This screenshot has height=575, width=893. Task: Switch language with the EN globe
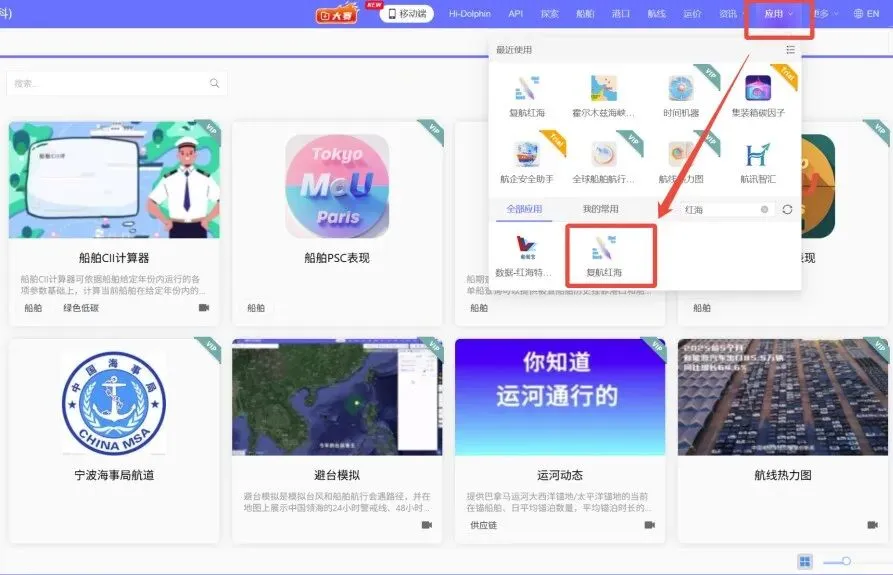click(866, 14)
